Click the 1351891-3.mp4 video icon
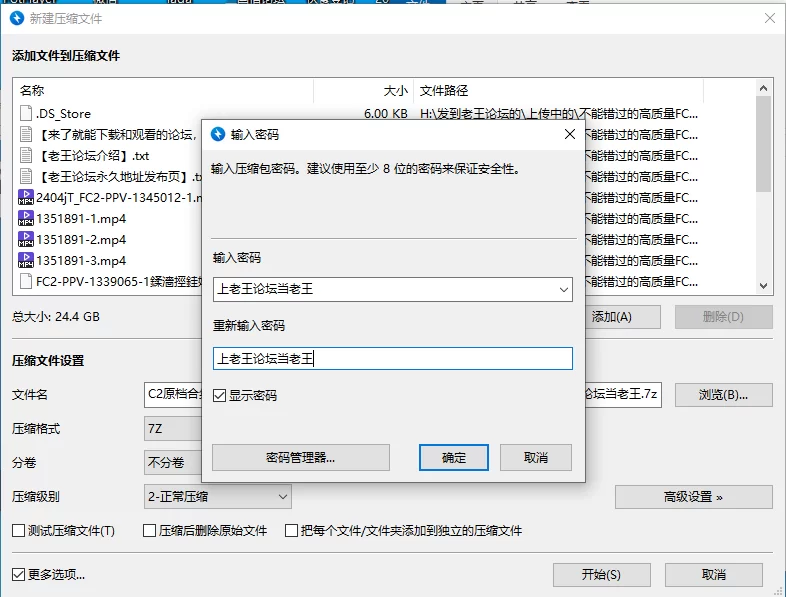This screenshot has height=597, width=786. pos(26,261)
